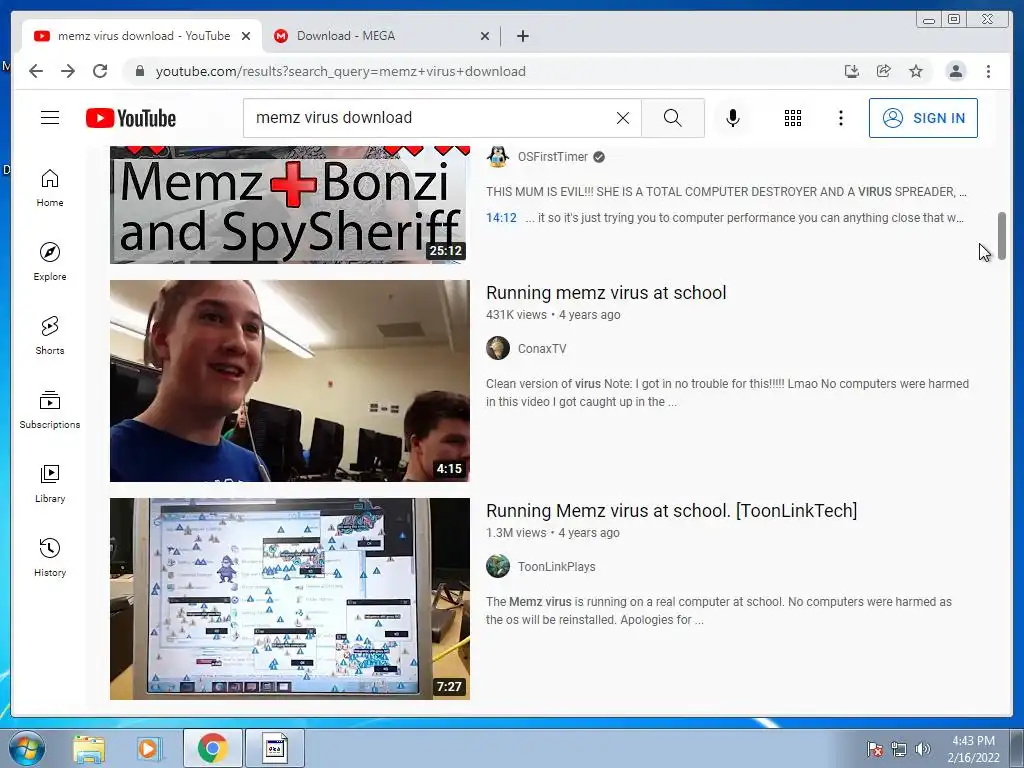
Task: Click the Memz Bonzi and SpySheriff thumbnail
Action: coord(289,204)
